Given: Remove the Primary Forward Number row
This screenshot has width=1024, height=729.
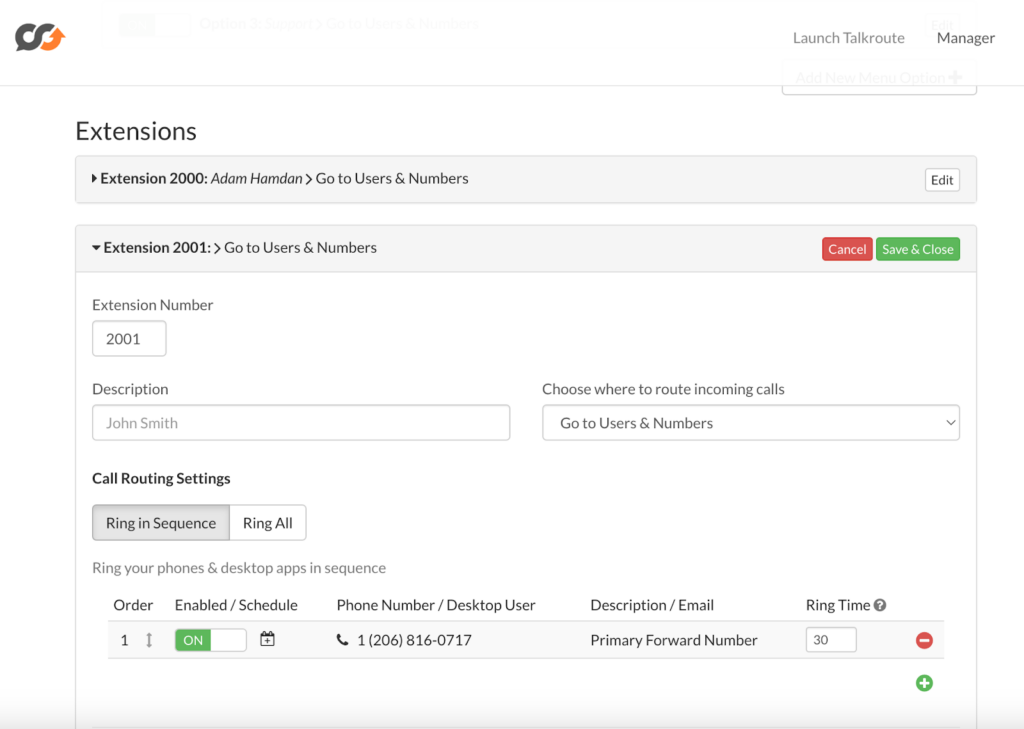Looking at the screenshot, I should (924, 640).
